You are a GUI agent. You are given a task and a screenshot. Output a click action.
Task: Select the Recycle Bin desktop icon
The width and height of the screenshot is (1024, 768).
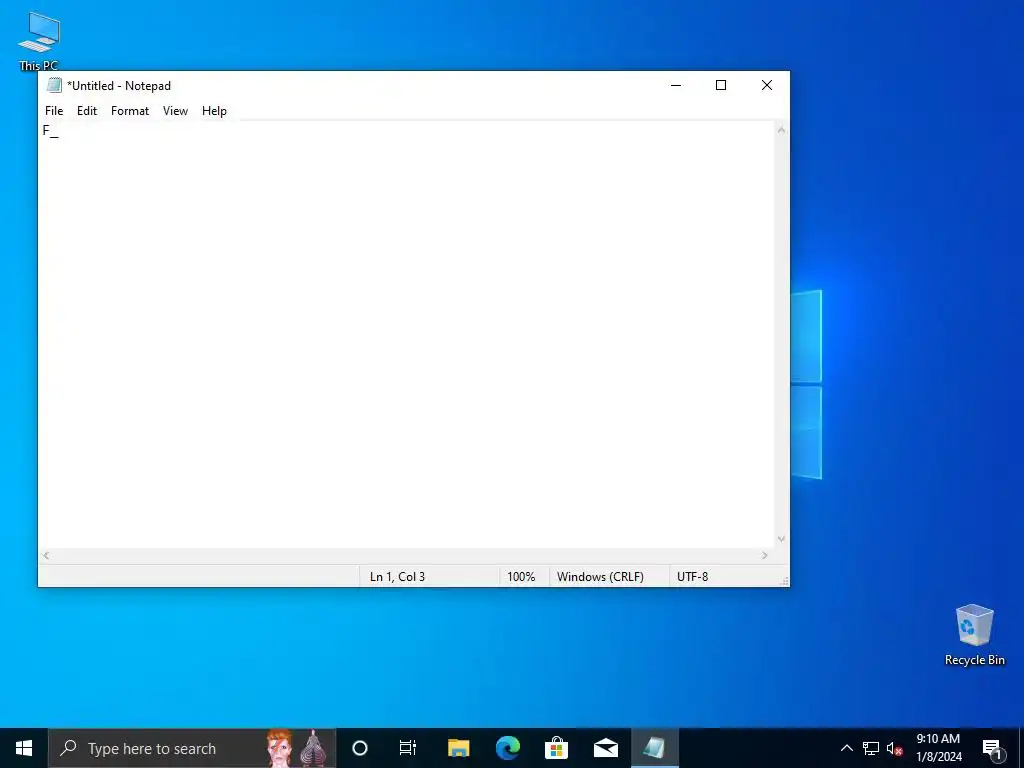coord(974,635)
